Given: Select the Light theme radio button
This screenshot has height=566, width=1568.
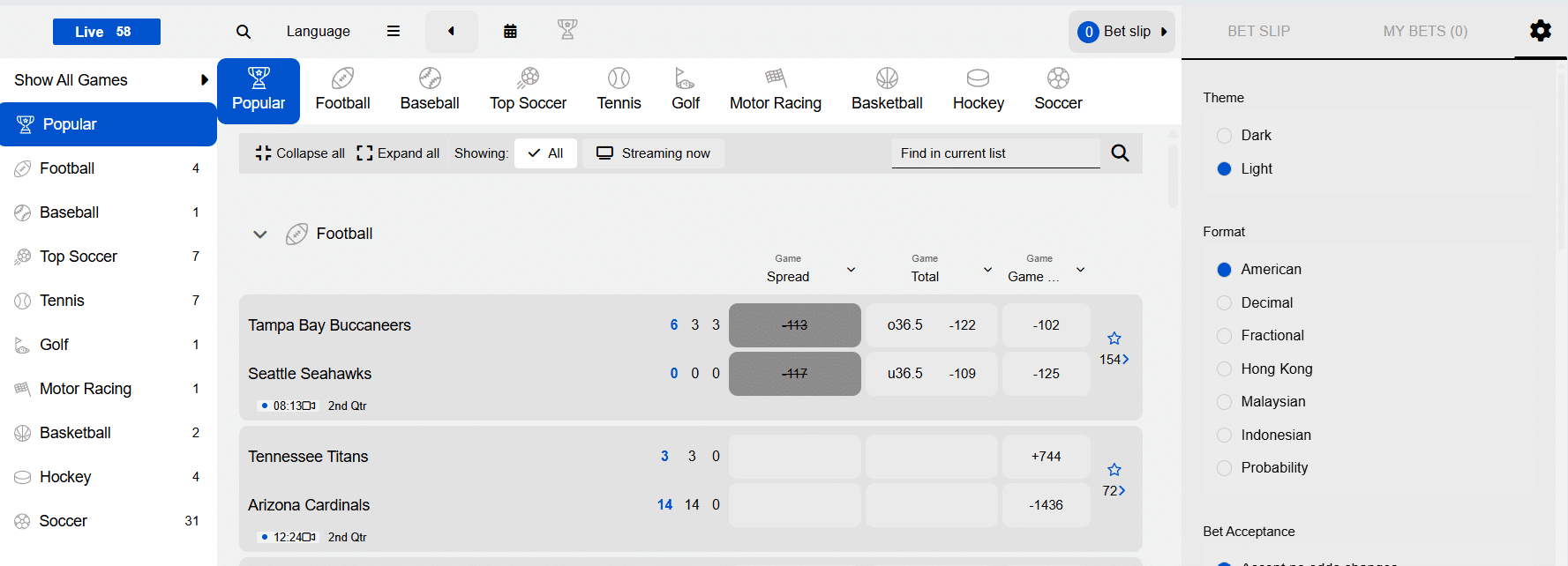Looking at the screenshot, I should (x=1224, y=169).
